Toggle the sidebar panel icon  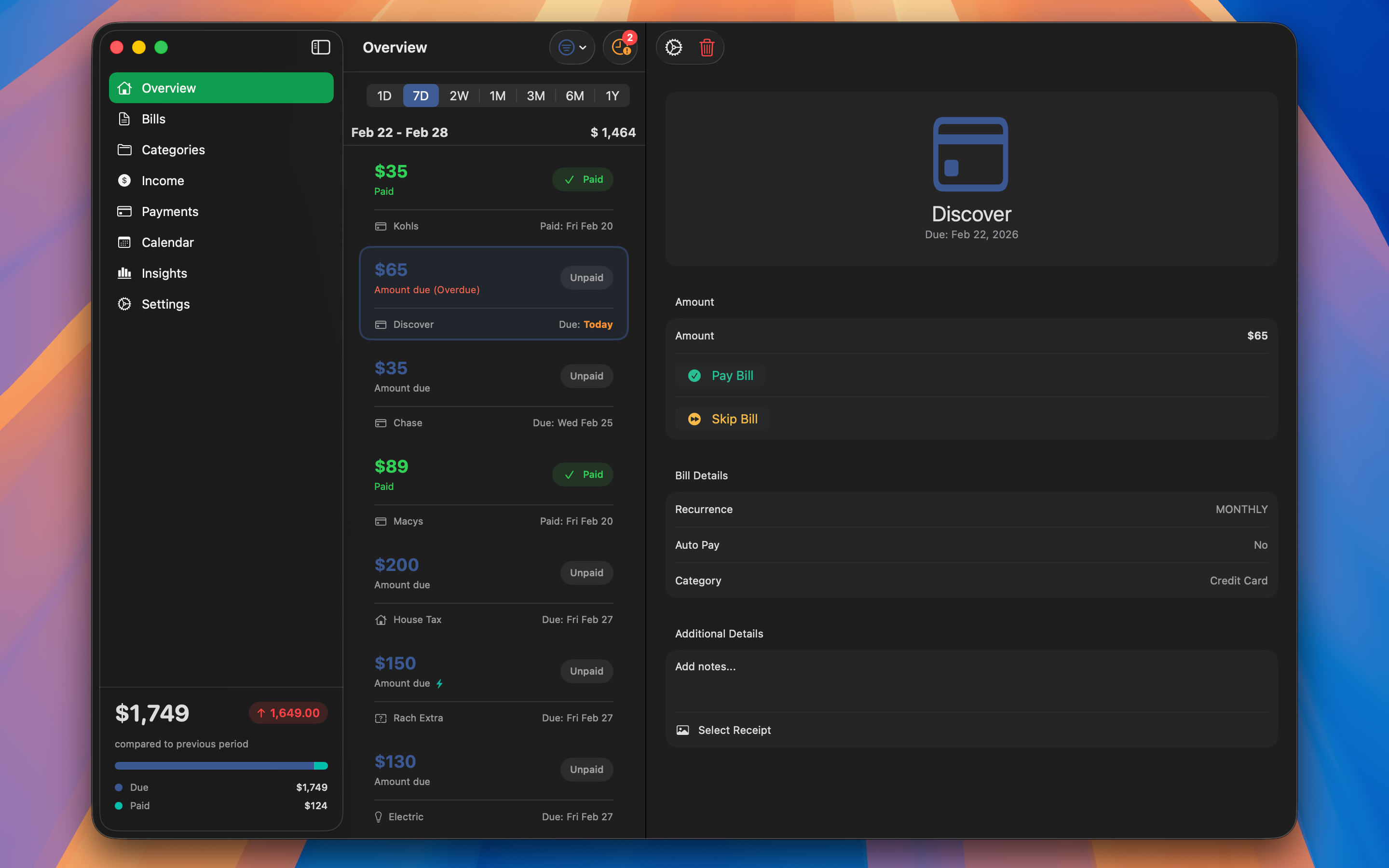[320, 47]
